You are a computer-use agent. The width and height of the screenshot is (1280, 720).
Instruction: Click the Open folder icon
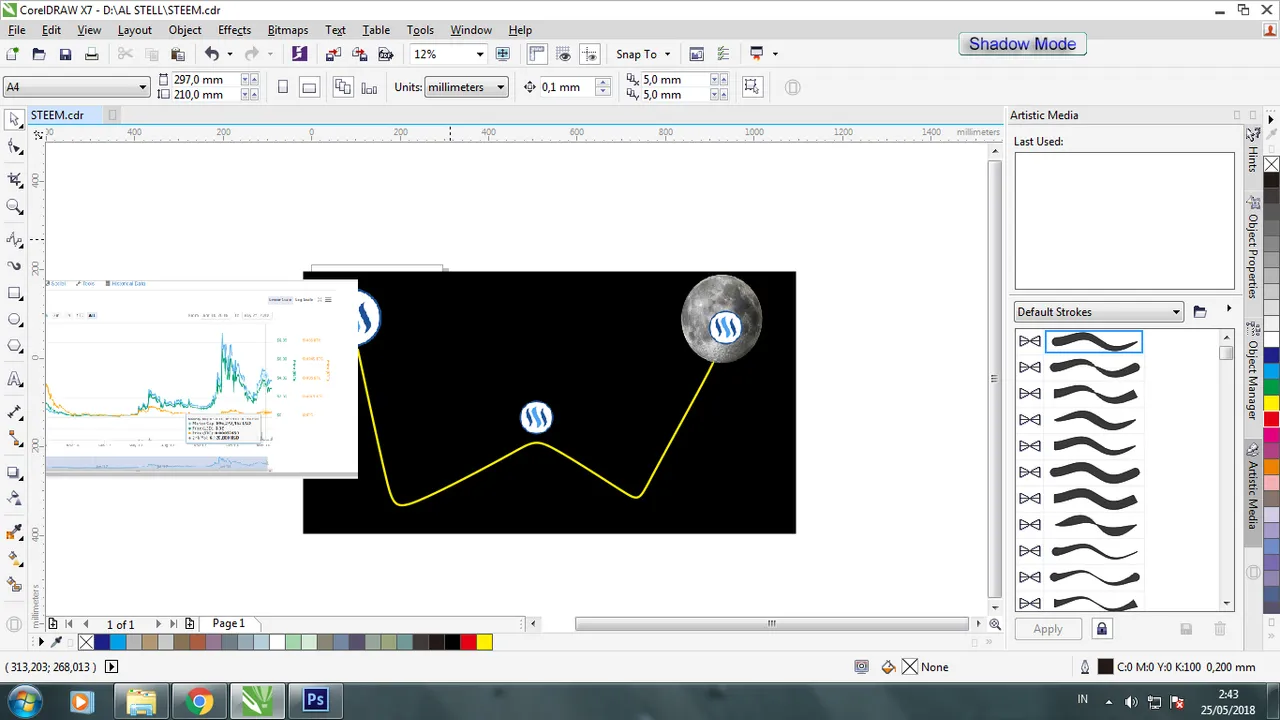(39, 54)
